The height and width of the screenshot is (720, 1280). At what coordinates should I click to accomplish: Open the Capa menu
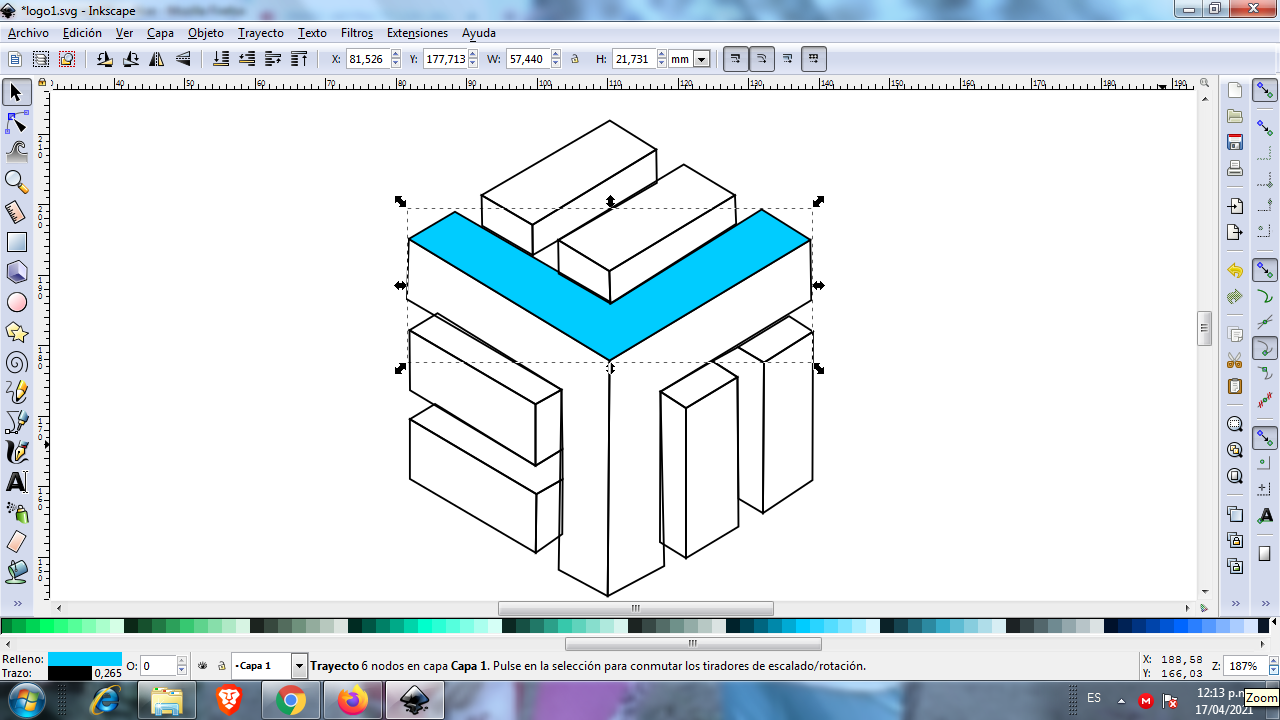click(160, 33)
